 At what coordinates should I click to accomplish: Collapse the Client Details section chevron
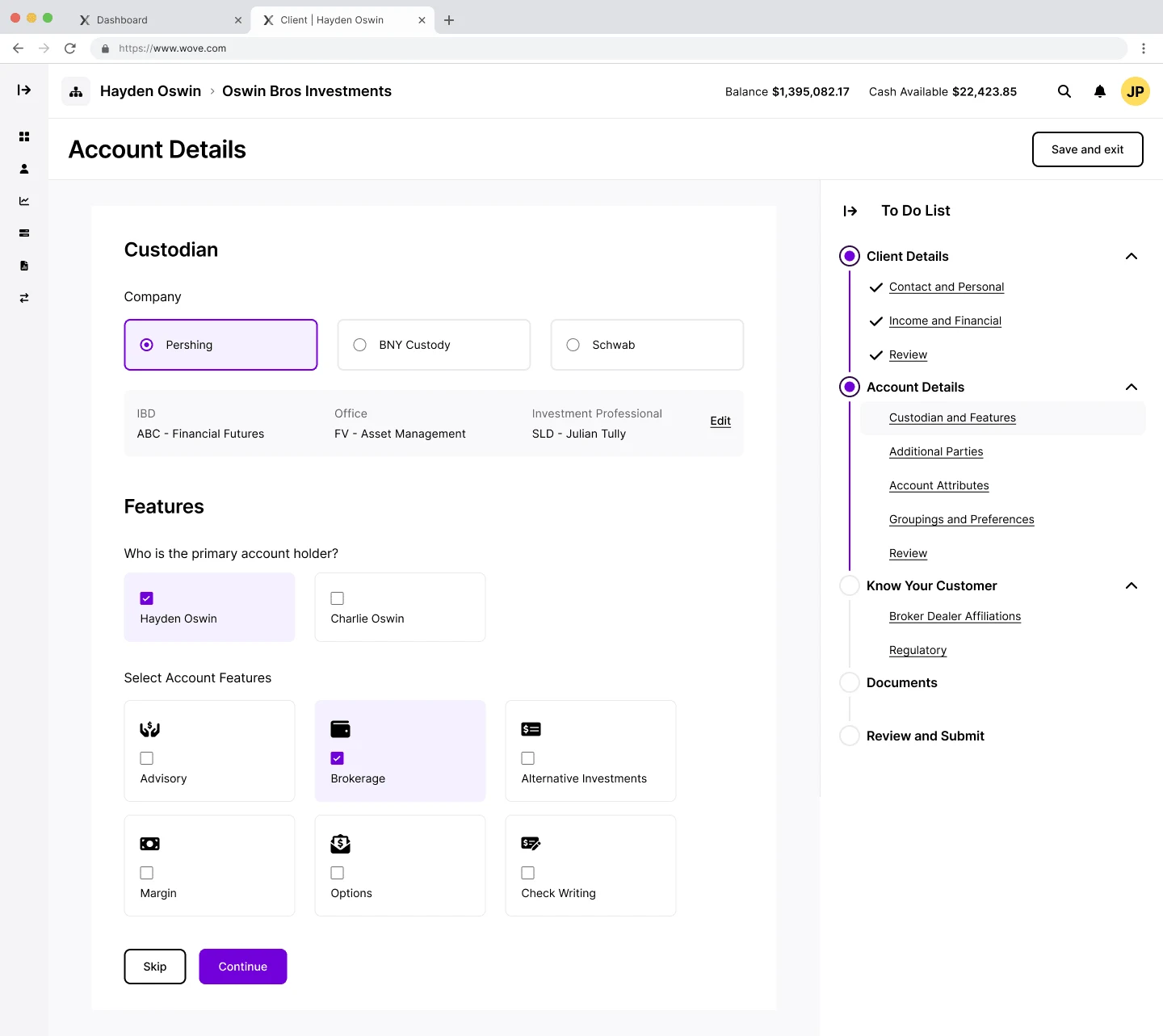coord(1132,256)
